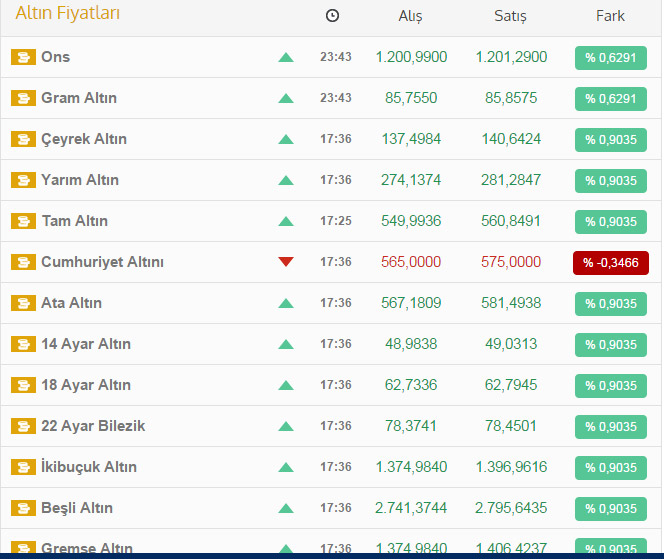The width and height of the screenshot is (664, 559).
Task: Click the green % 0,6291 badge for Ons
Action: click(x=610, y=57)
